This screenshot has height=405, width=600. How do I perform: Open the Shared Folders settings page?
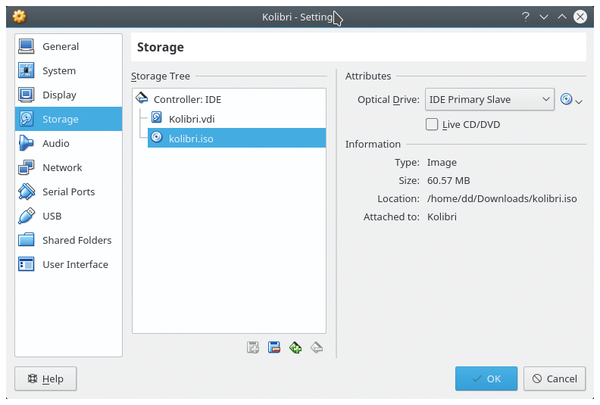click(x=76, y=240)
